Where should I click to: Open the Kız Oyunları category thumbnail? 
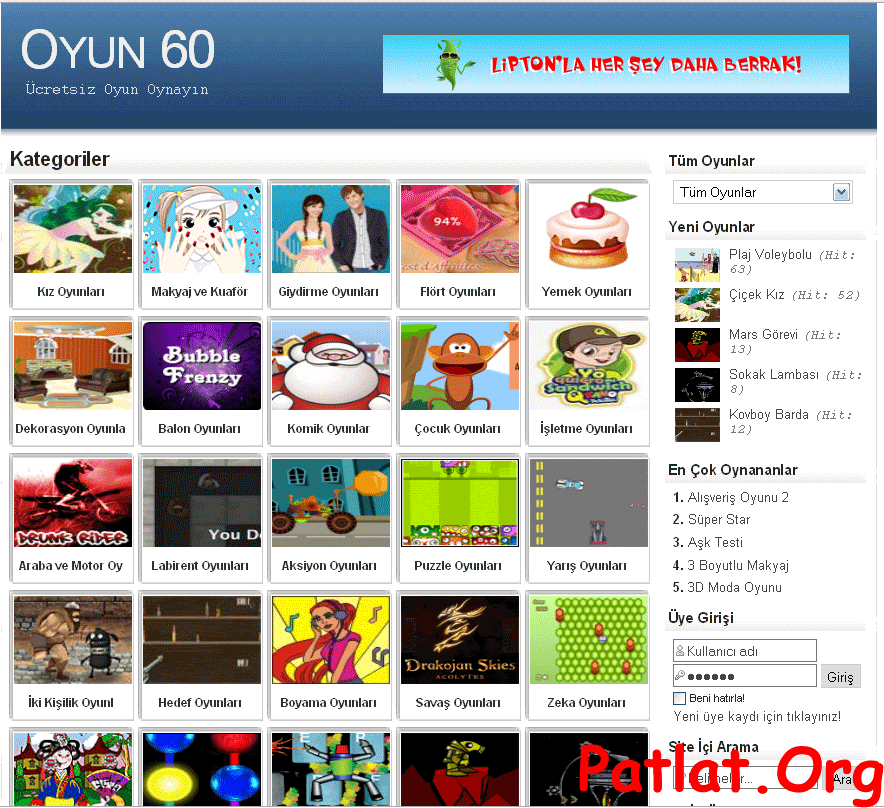(x=73, y=229)
